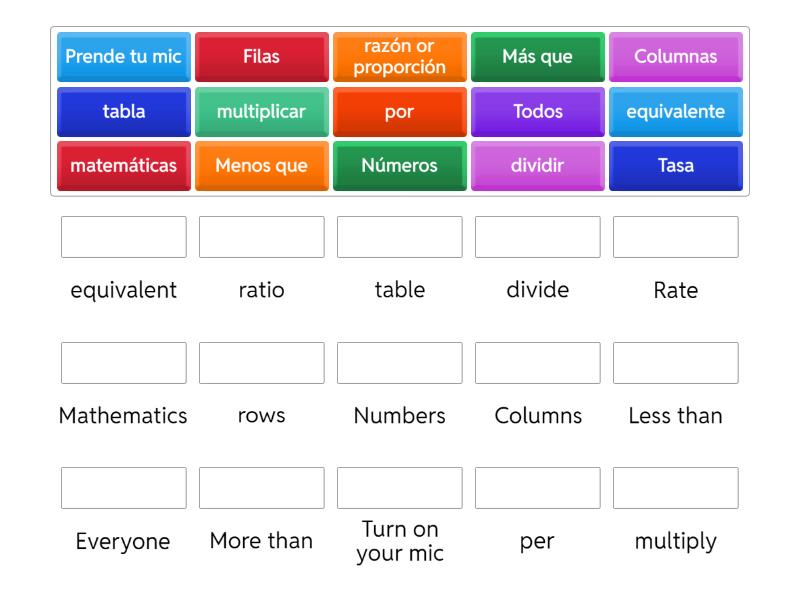Select the "Columnas" purple tile
800x600 pixels.
point(676,57)
